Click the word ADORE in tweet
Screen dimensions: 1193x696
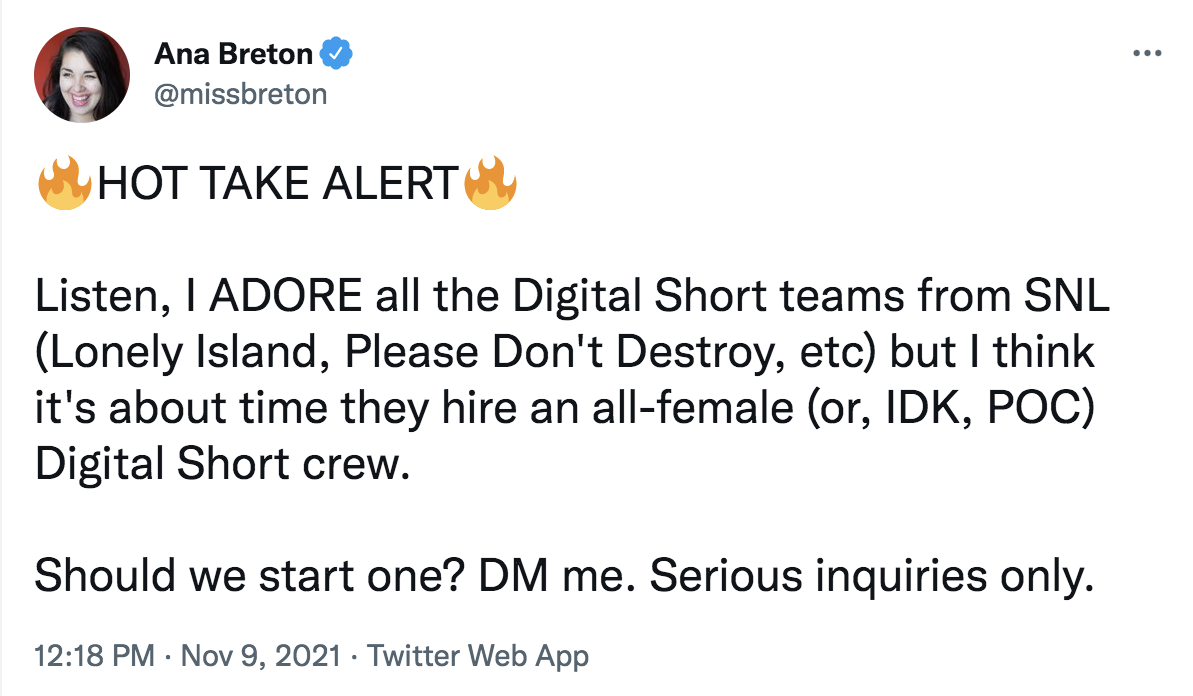tap(285, 296)
